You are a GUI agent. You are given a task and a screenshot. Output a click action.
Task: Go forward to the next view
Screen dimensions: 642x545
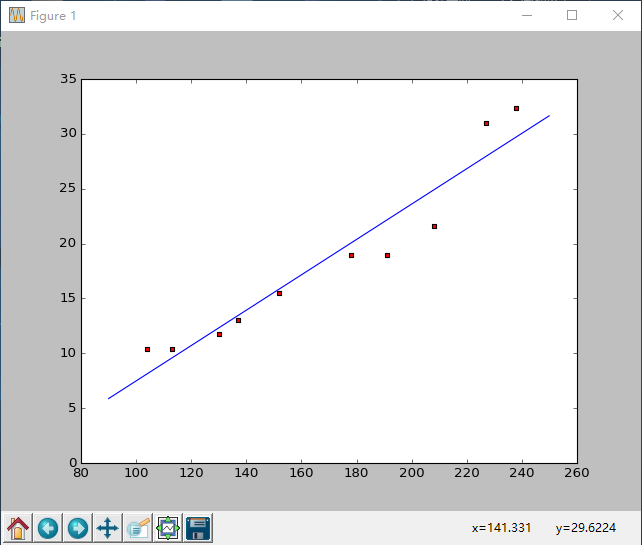click(77, 527)
